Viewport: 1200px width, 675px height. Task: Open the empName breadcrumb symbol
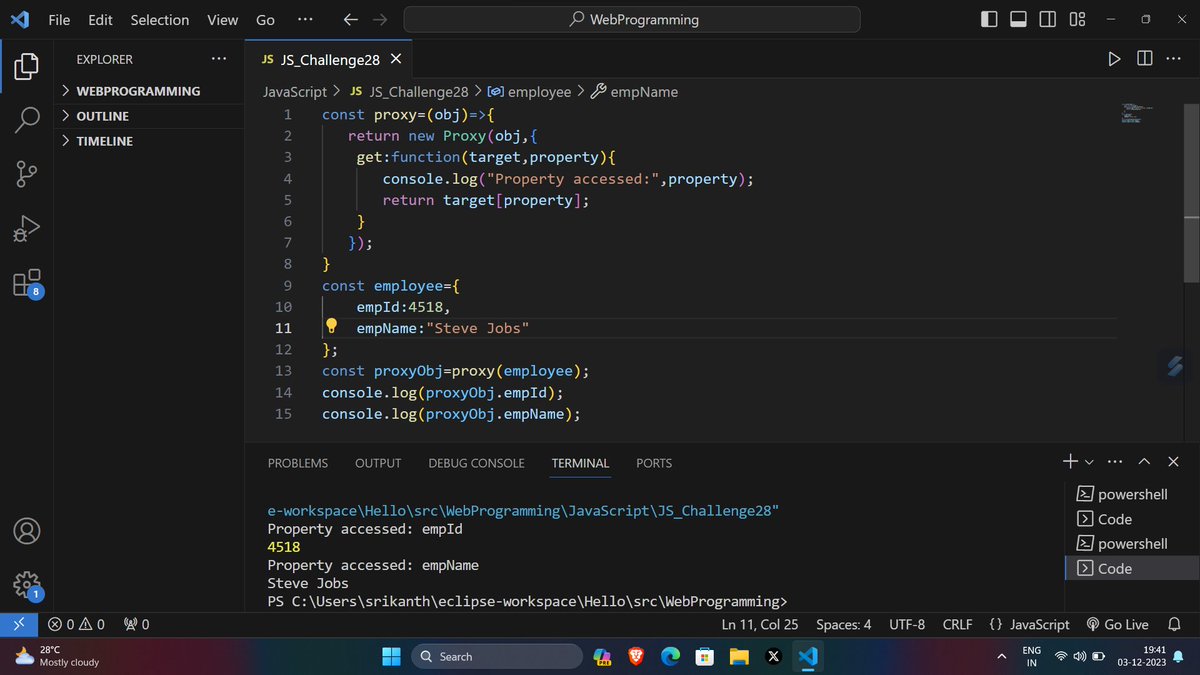[x=634, y=91]
